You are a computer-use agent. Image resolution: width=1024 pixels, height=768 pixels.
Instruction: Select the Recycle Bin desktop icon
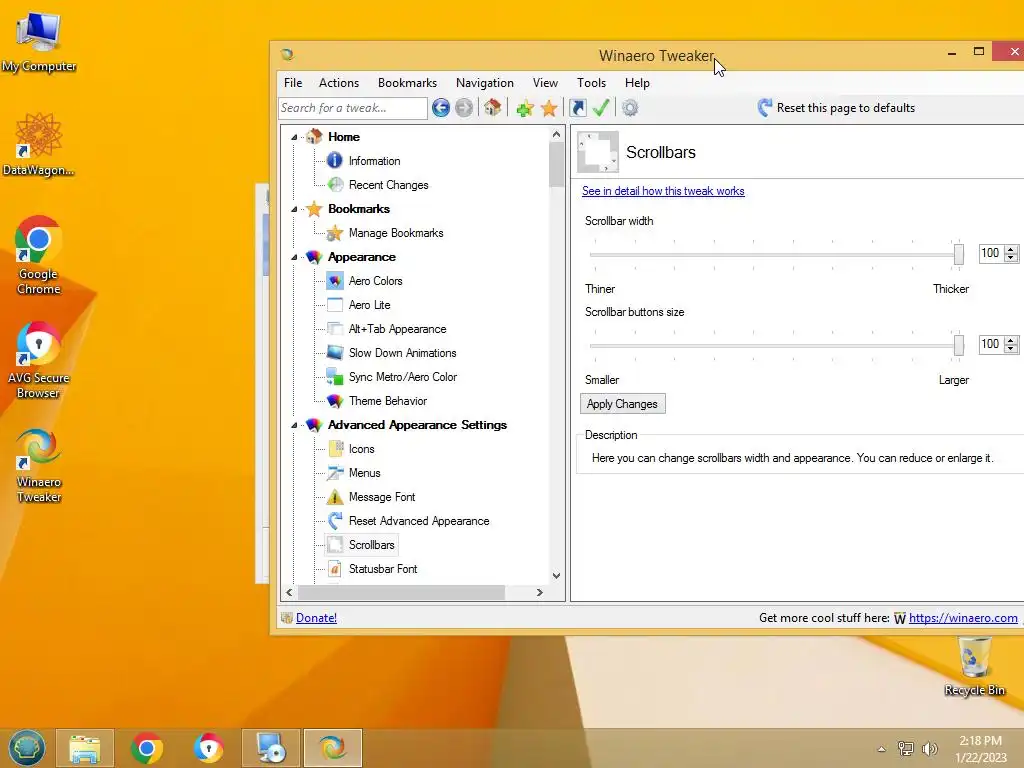(x=974, y=667)
